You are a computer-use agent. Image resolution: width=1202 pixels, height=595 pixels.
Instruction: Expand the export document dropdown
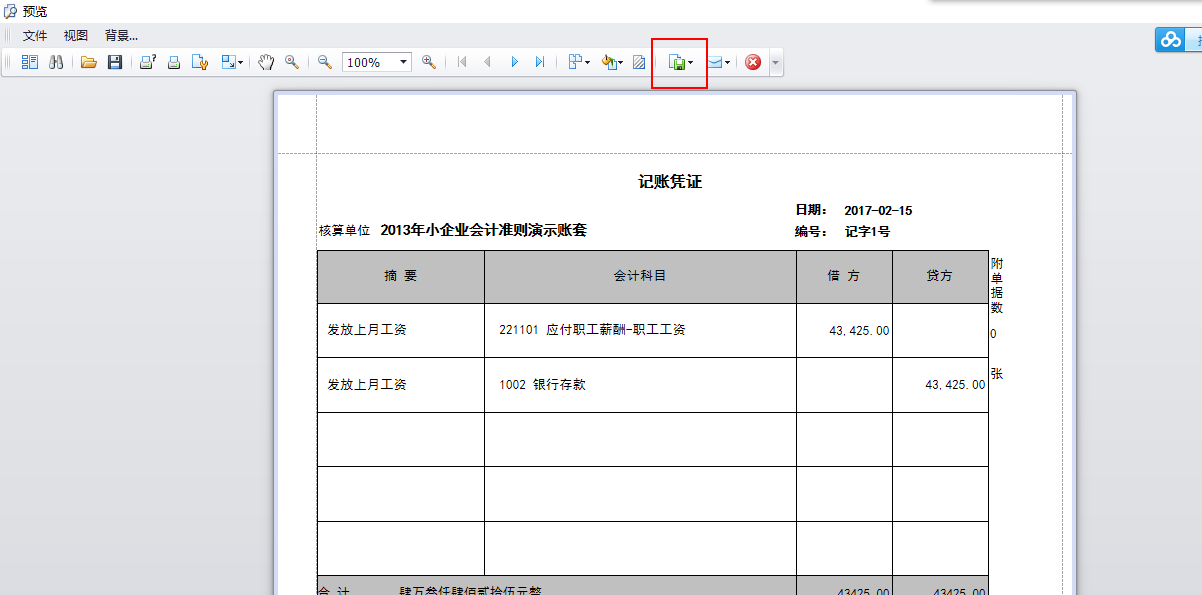pyautogui.click(x=690, y=63)
